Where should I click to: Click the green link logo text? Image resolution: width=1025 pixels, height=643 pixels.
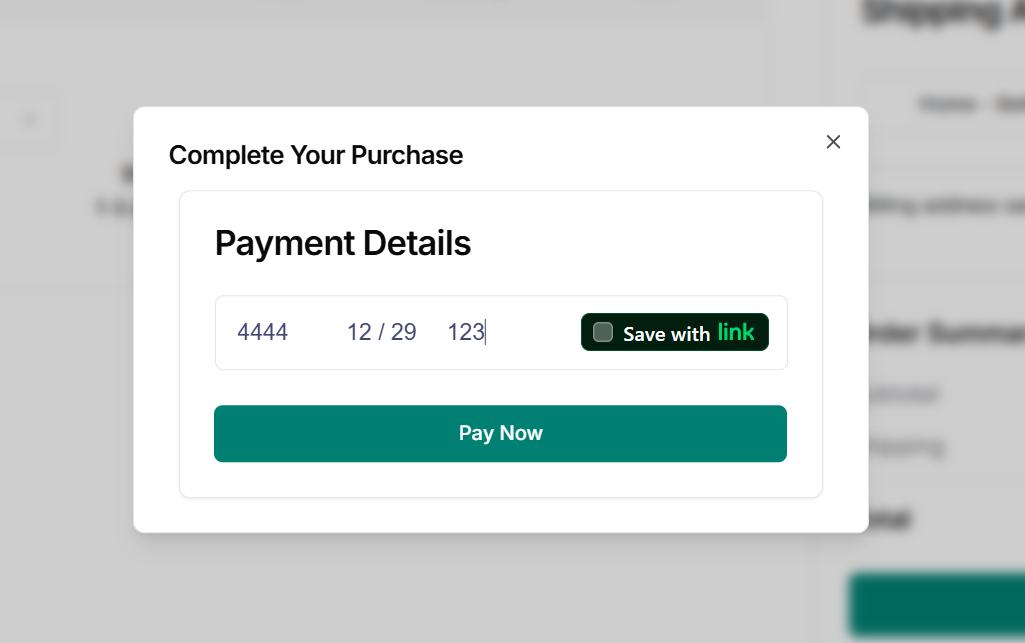click(x=736, y=332)
